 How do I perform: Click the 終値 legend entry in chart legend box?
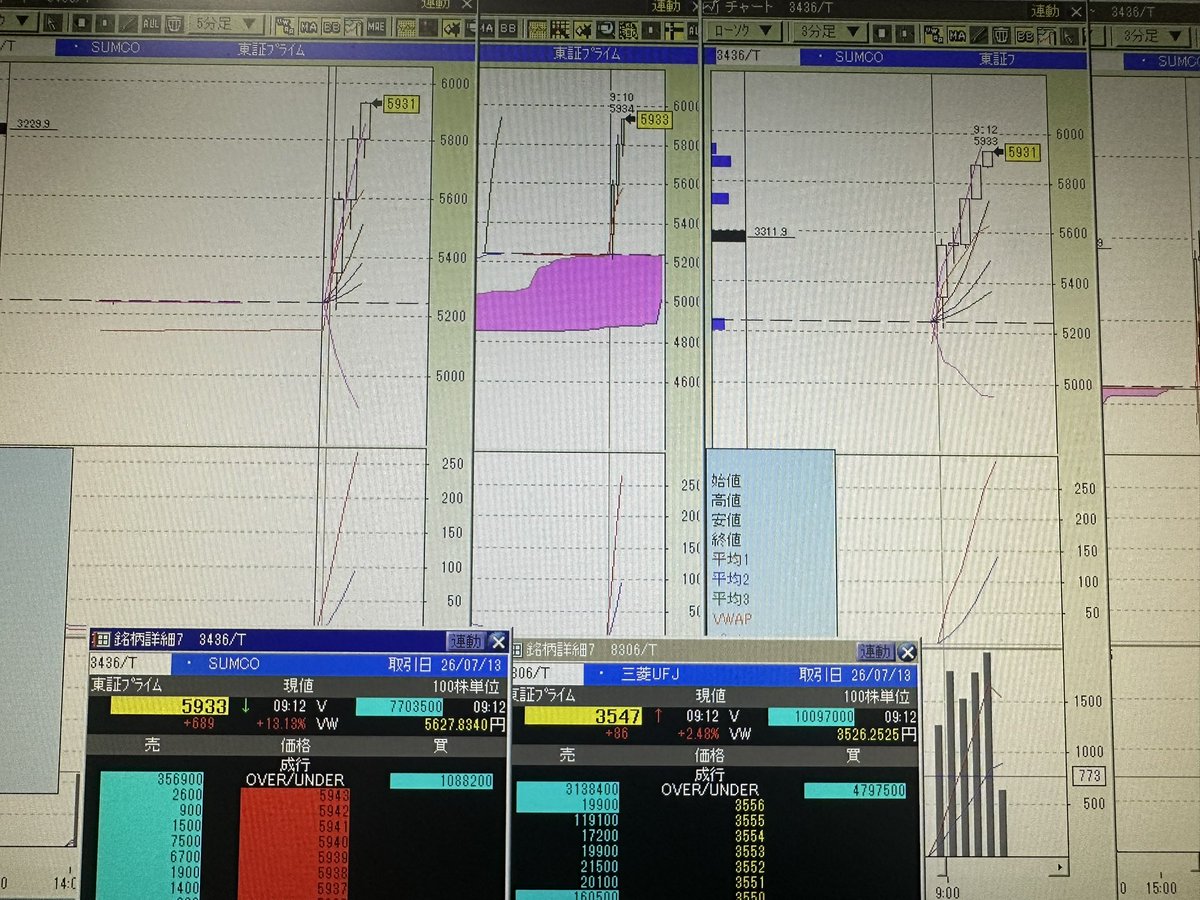pyautogui.click(x=726, y=539)
